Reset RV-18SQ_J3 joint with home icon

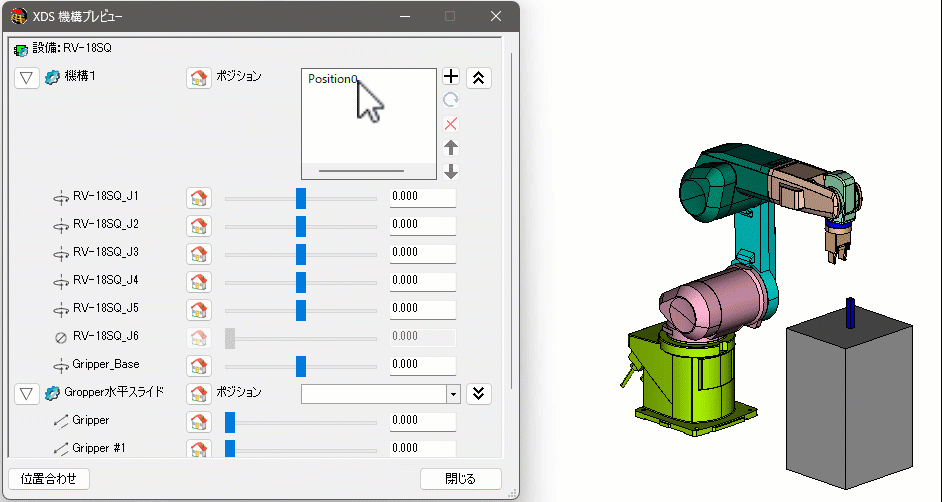(199, 254)
